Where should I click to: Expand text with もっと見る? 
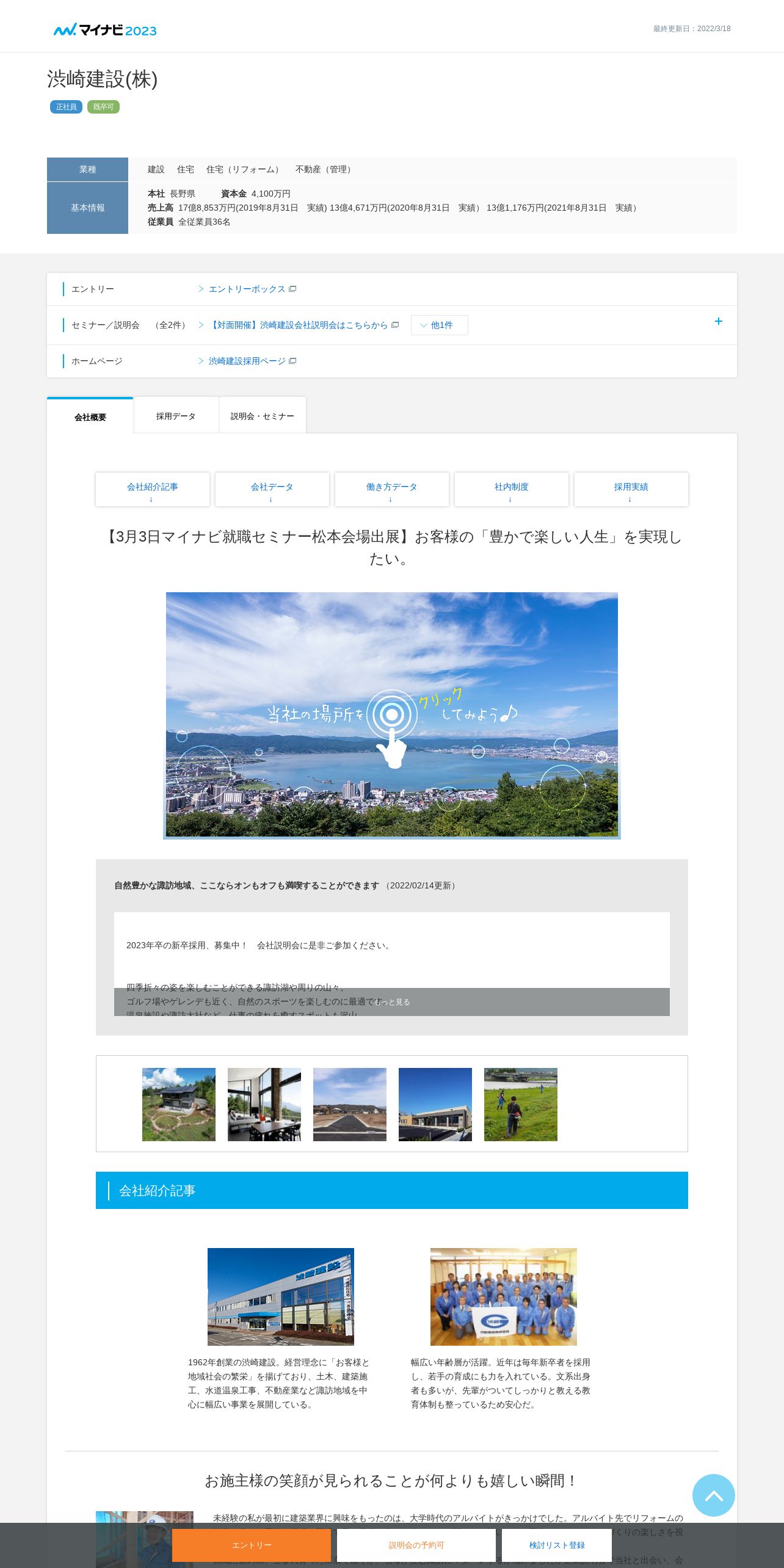392,1002
